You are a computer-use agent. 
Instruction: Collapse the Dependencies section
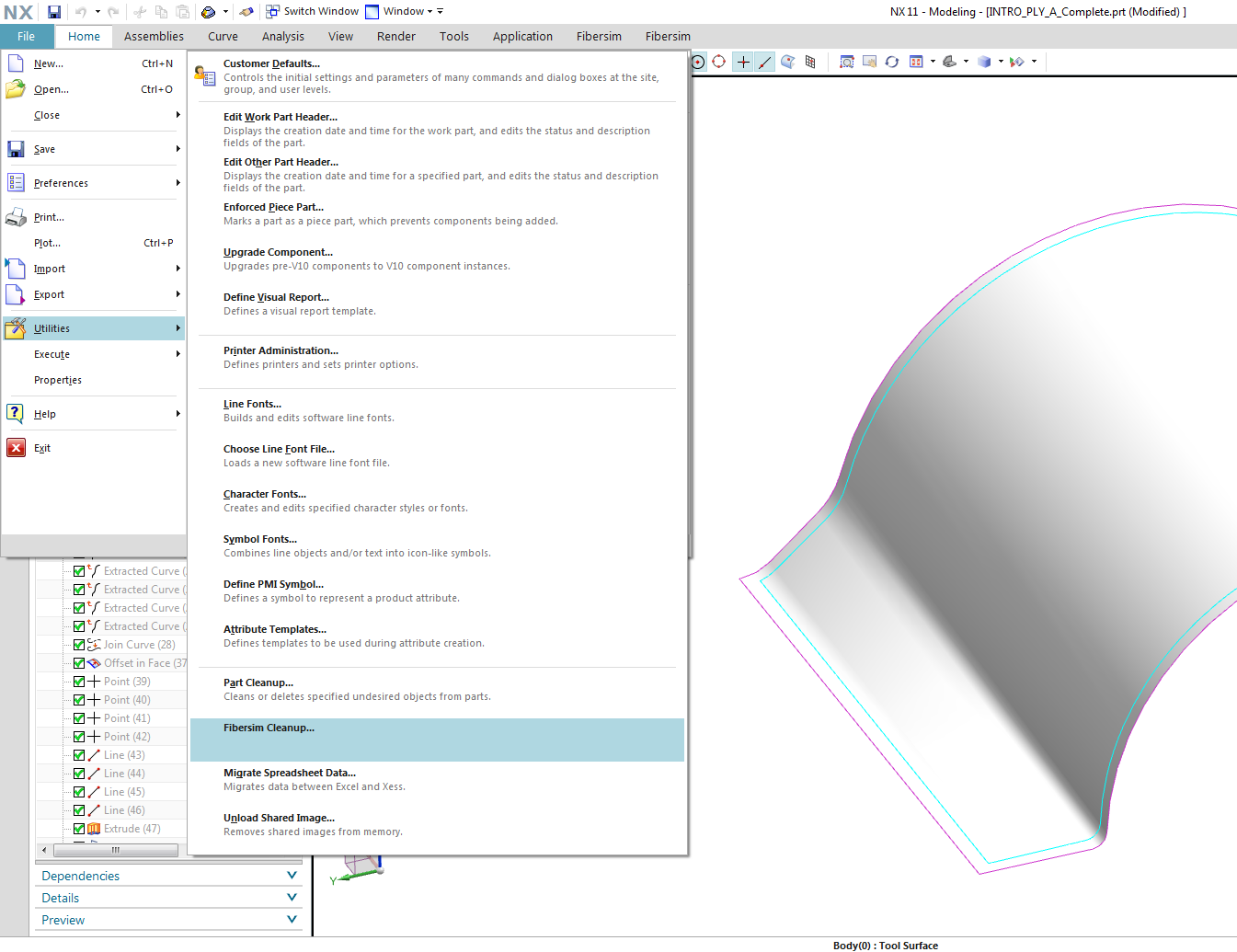[x=292, y=875]
